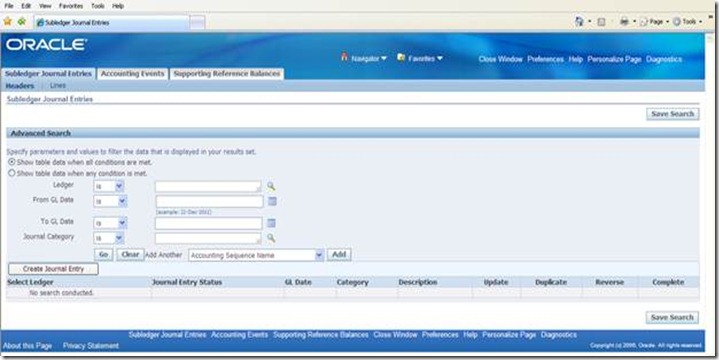Open Journal Category search magnifier icon
Image resolution: width=719 pixels, height=360 pixels.
271,238
